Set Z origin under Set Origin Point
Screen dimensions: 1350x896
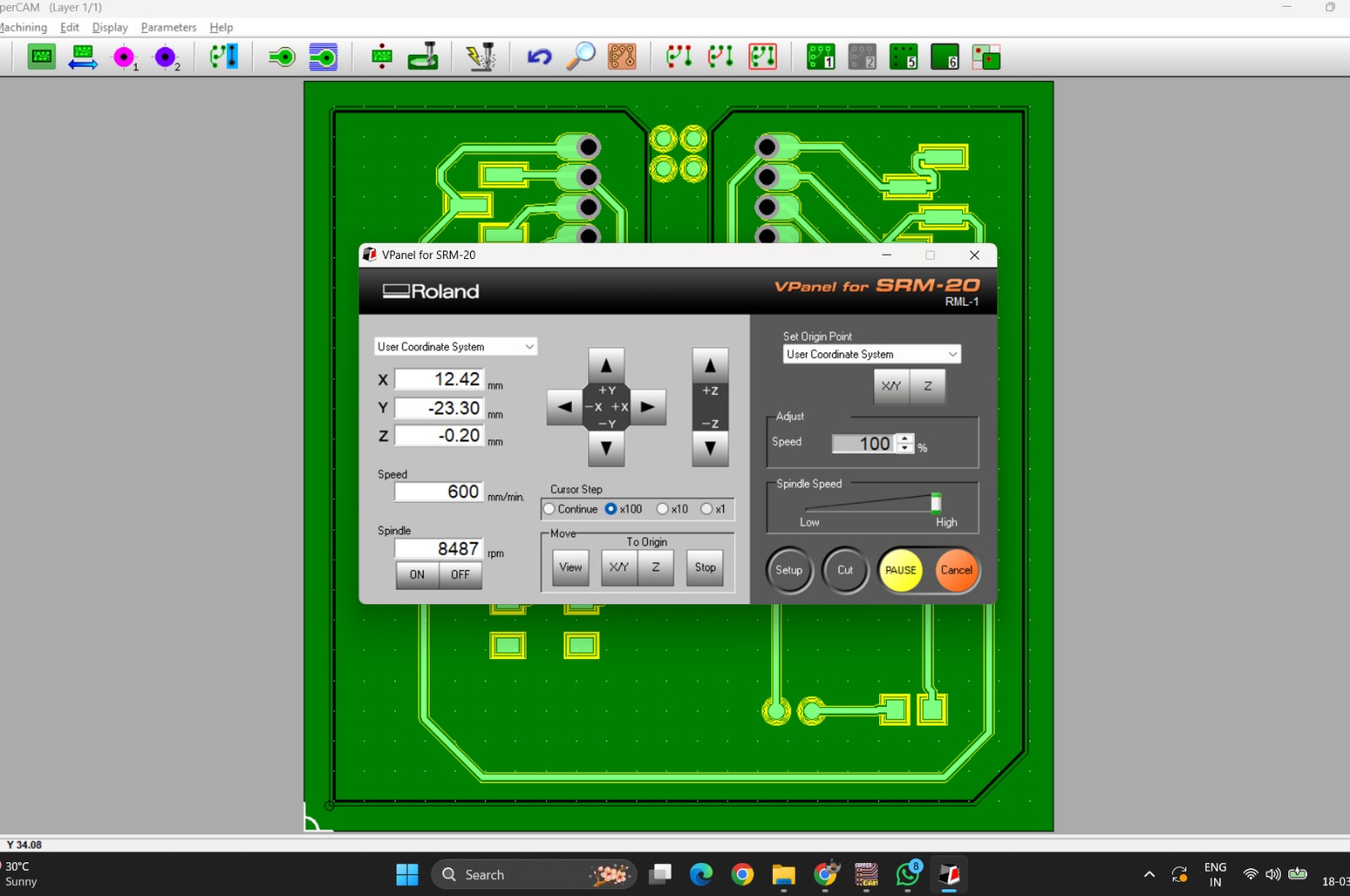coord(928,386)
